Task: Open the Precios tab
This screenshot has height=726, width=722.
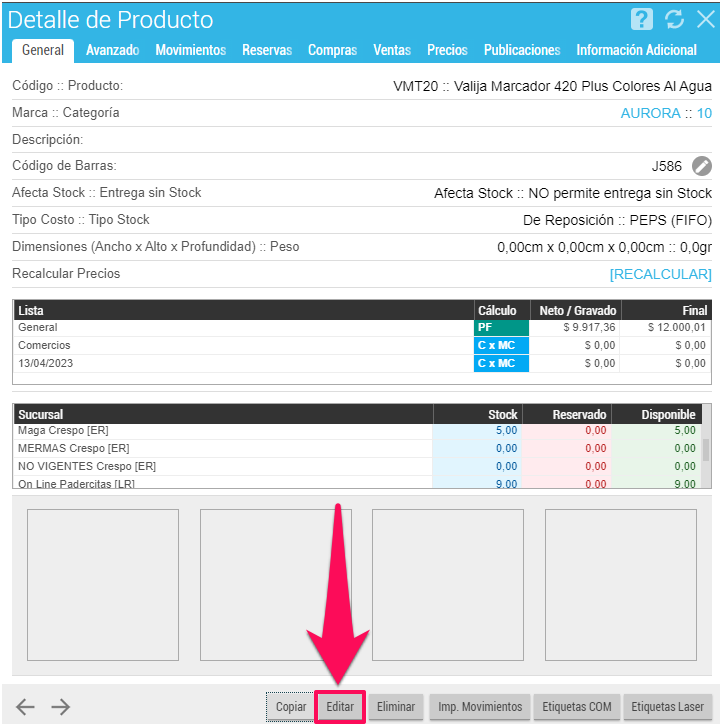Action: click(x=447, y=50)
